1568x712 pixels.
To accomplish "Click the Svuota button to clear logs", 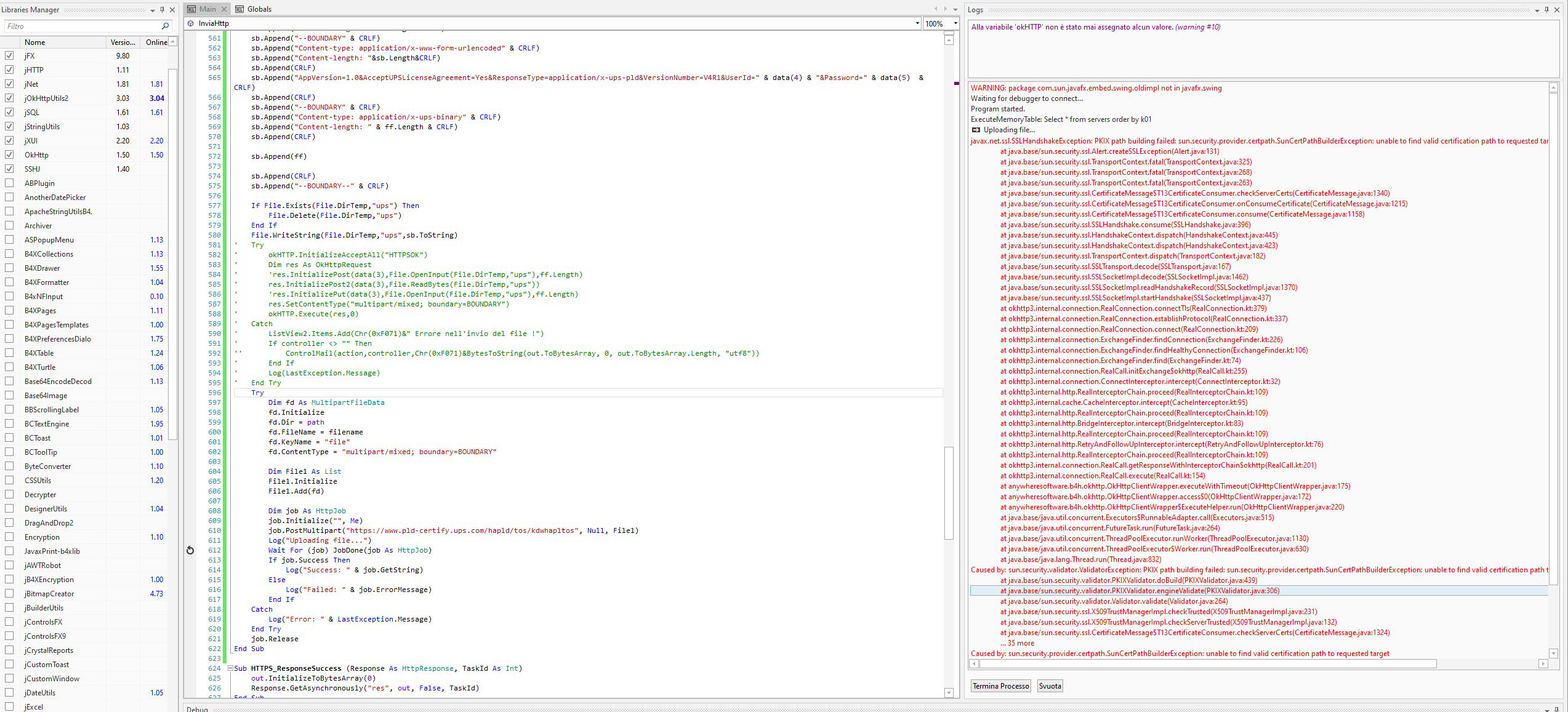I will (x=1050, y=686).
